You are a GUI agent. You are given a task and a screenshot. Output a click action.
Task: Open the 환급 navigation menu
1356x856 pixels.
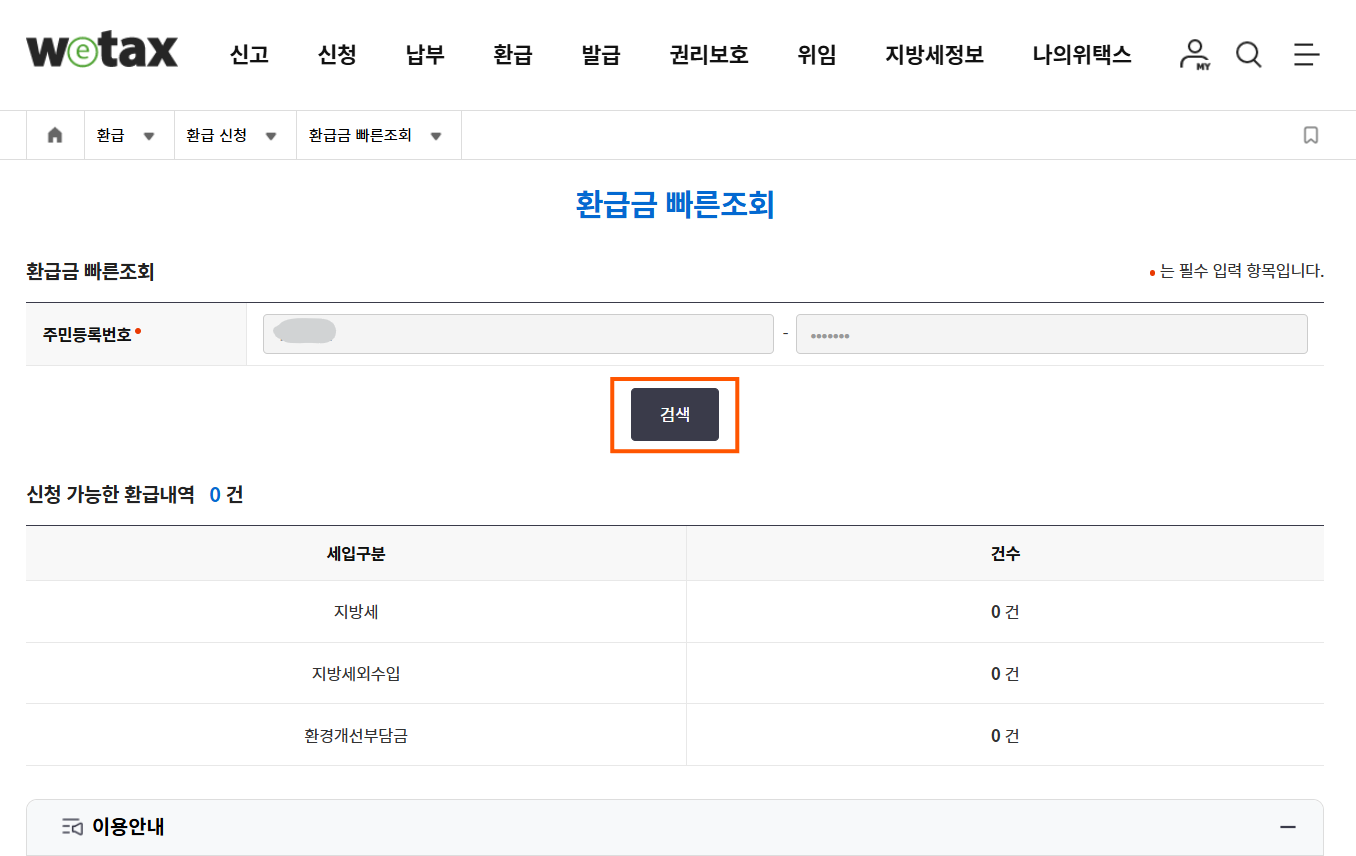[x=512, y=55]
